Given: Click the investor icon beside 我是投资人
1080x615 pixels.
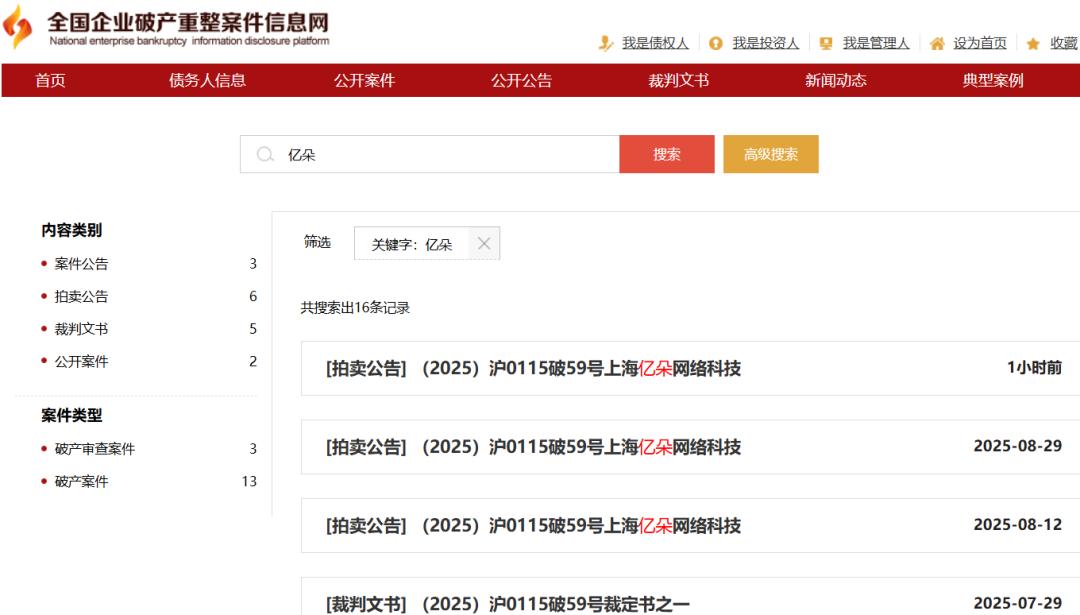Looking at the screenshot, I should click(715, 43).
